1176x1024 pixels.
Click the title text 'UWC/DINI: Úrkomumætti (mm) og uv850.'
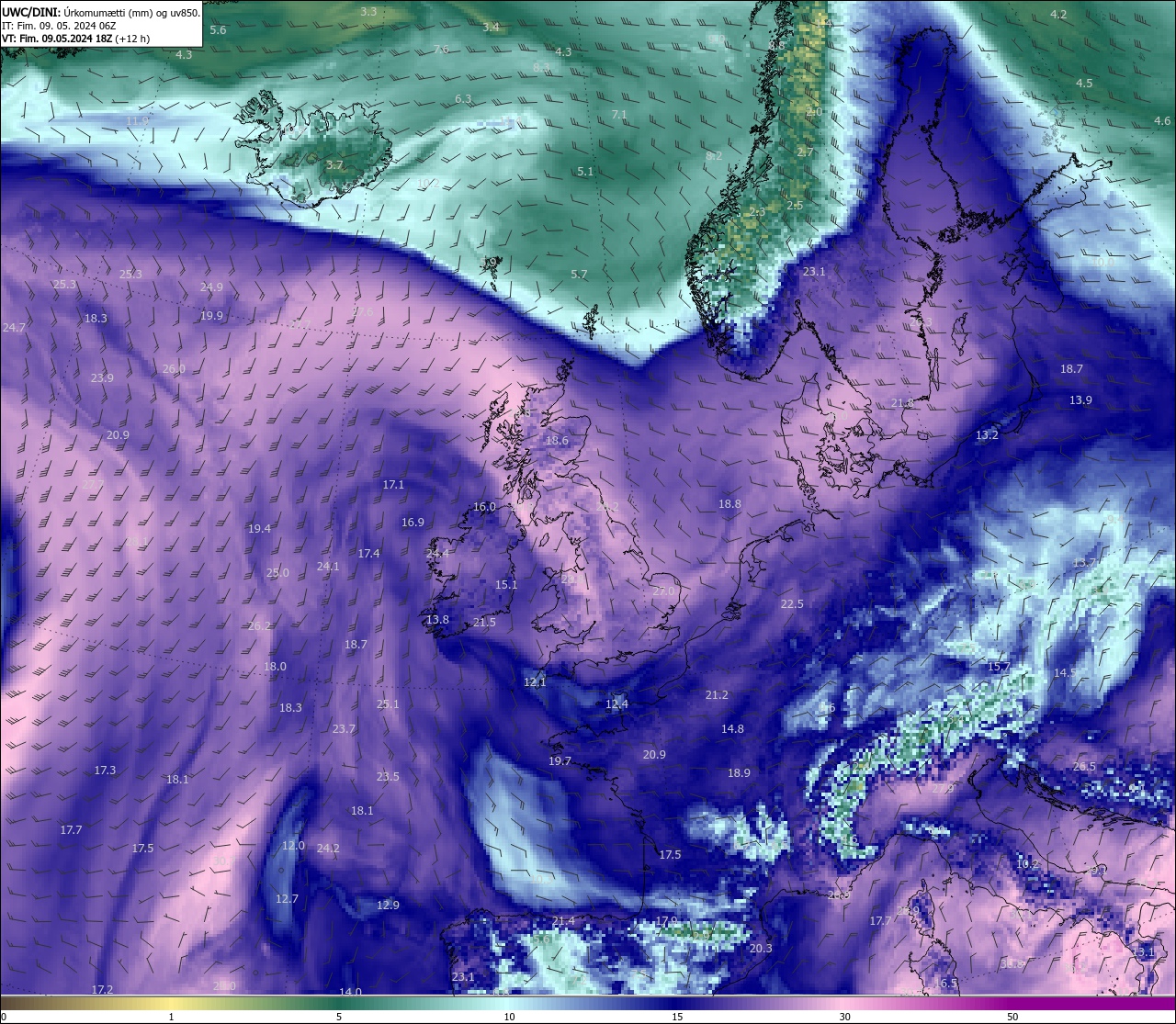click(x=101, y=13)
